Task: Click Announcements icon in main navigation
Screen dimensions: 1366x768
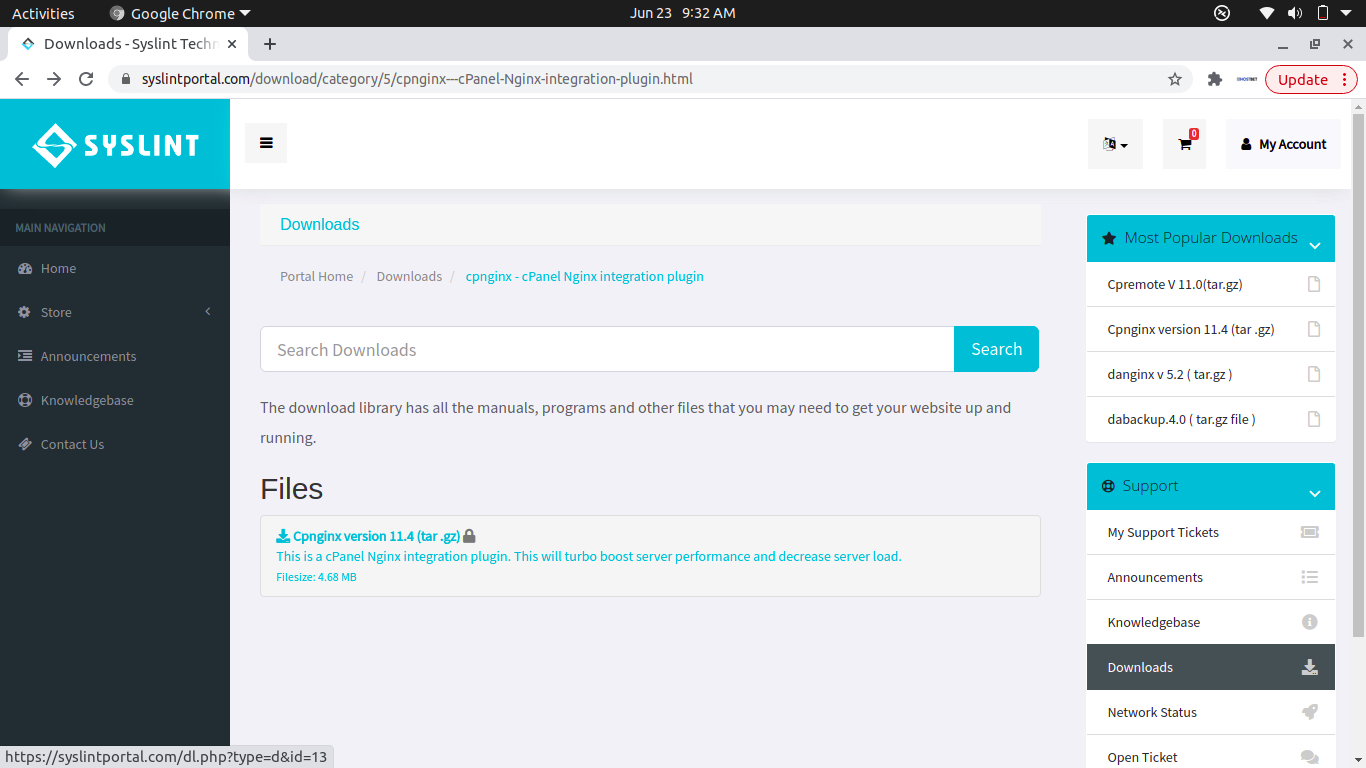Action: point(25,356)
